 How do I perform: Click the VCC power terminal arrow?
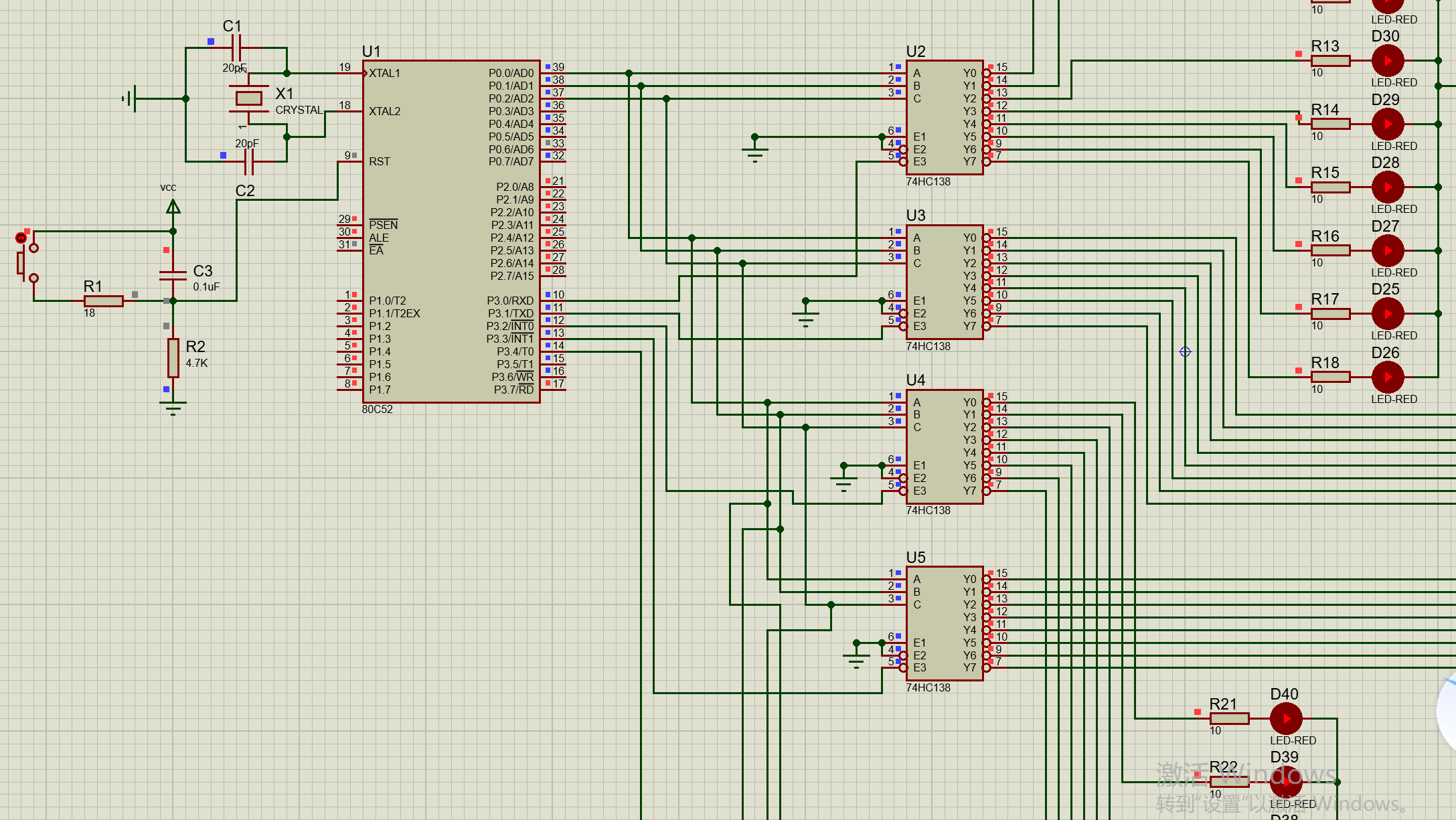173,207
